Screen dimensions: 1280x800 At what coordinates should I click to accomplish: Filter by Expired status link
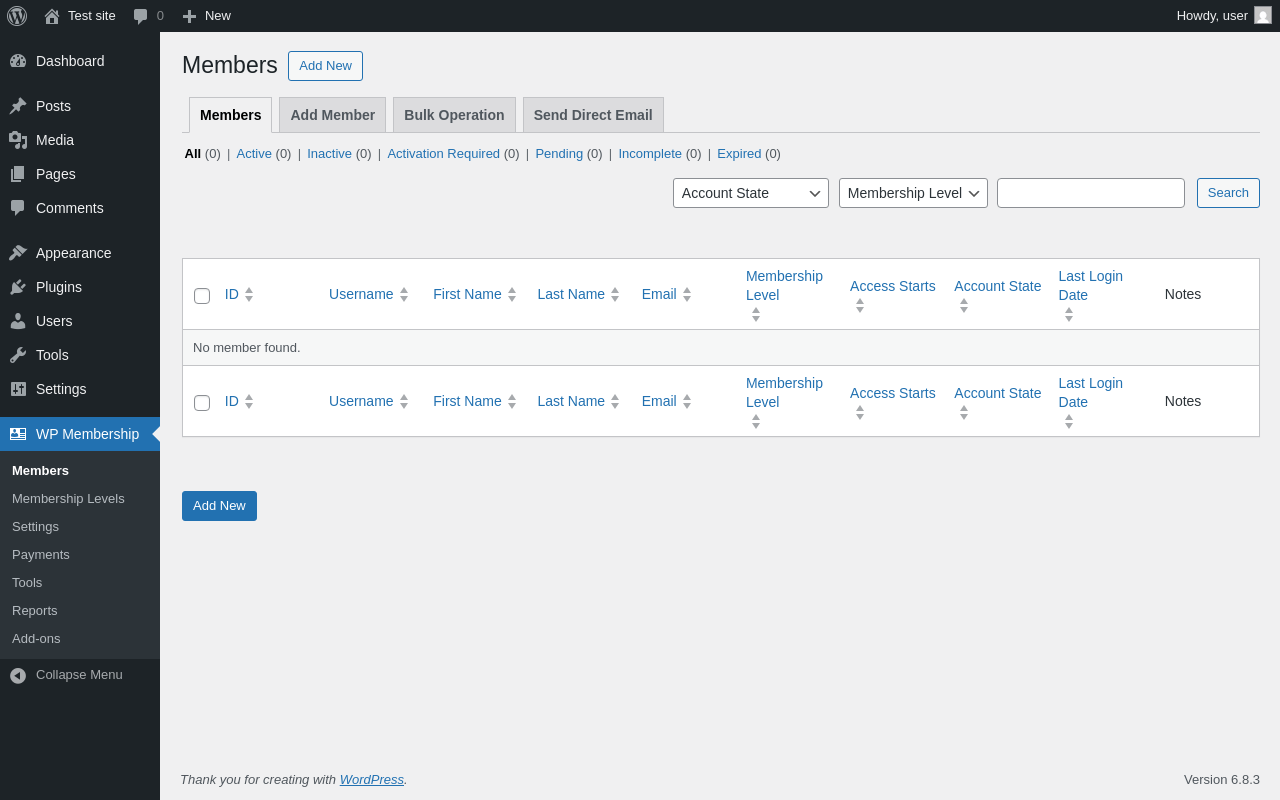coord(739,153)
